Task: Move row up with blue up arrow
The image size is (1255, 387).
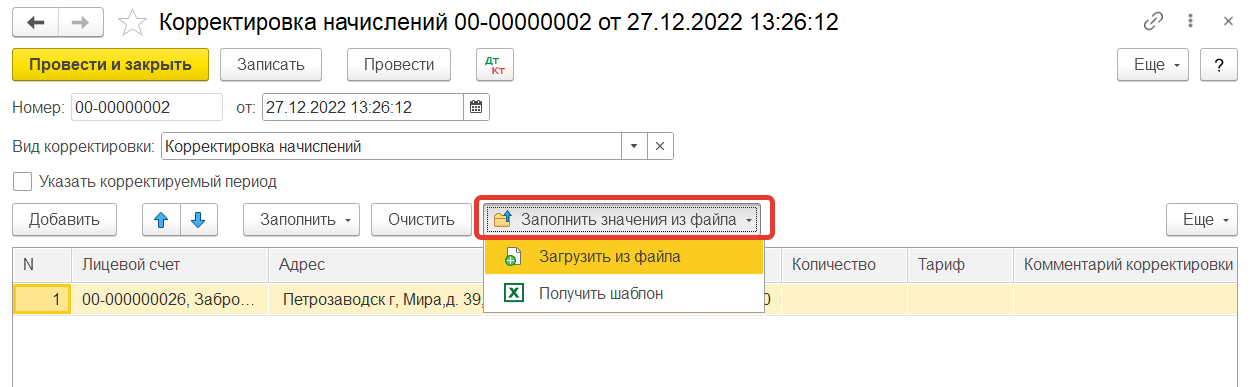Action: (161, 219)
